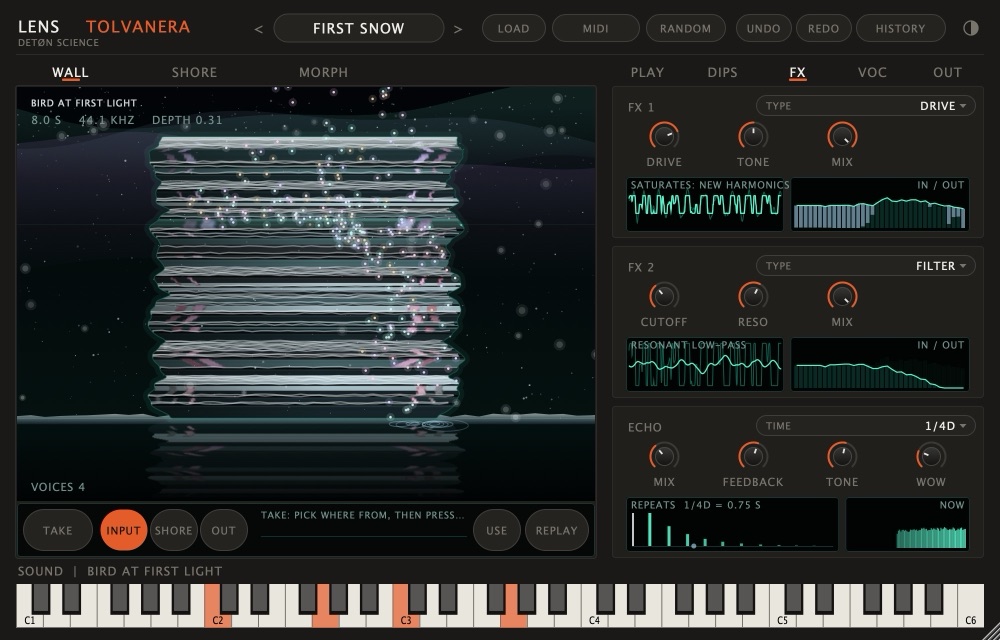Adjust the FX 2 CUTOFF knob
This screenshot has width=1000, height=640.
[664, 296]
